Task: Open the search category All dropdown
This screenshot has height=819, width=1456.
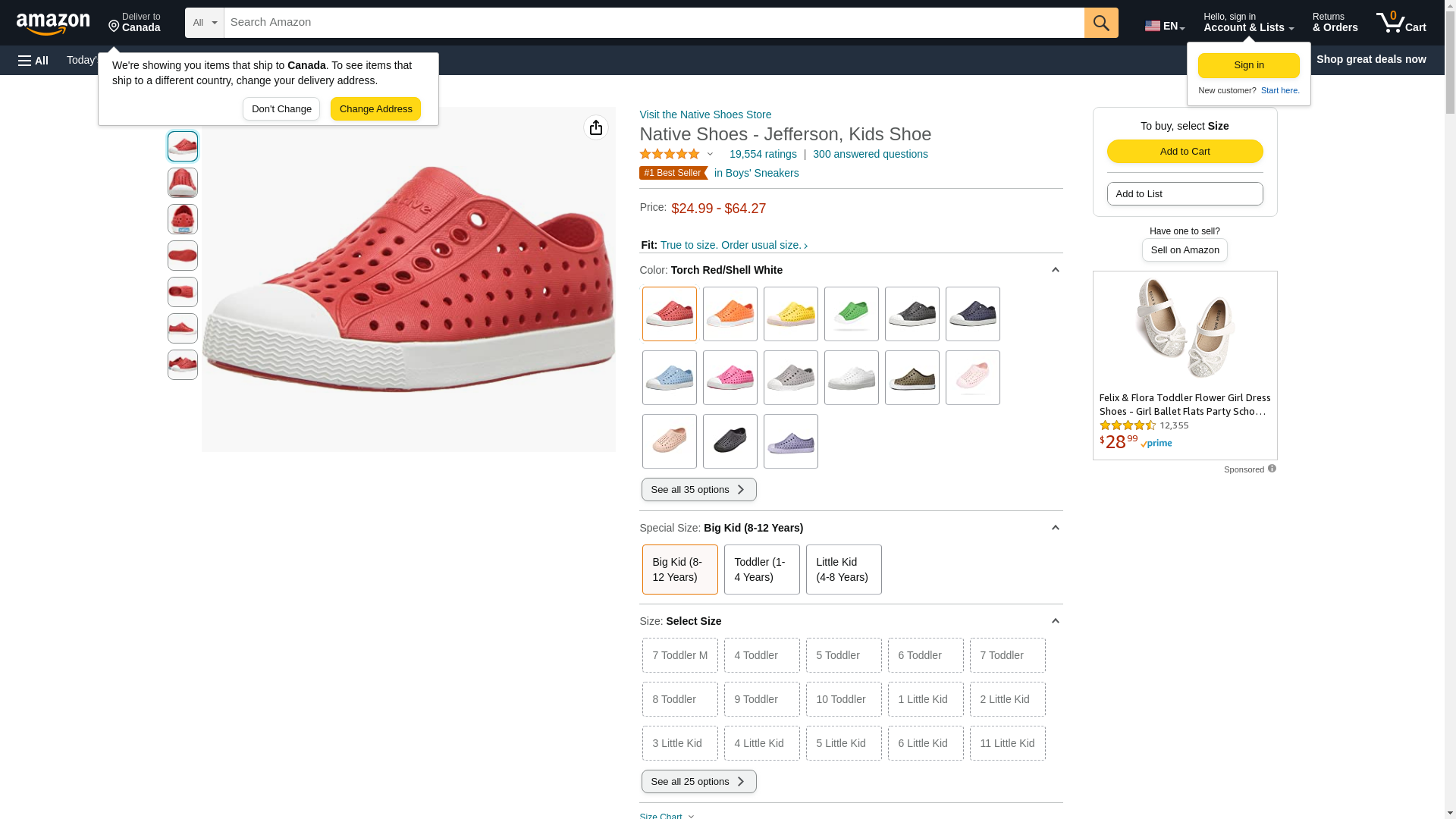Action: point(204,23)
